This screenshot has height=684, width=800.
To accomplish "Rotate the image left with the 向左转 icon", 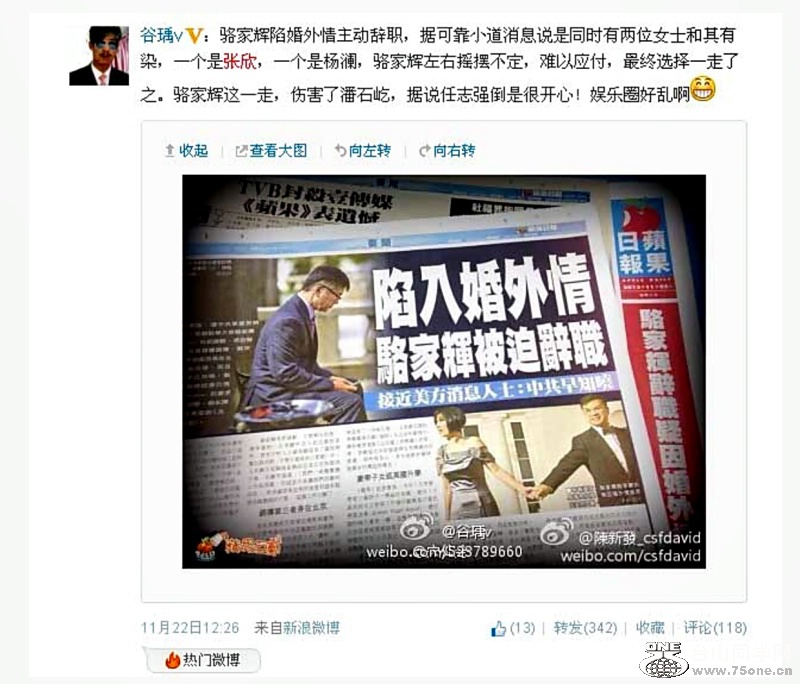I will [x=340, y=150].
